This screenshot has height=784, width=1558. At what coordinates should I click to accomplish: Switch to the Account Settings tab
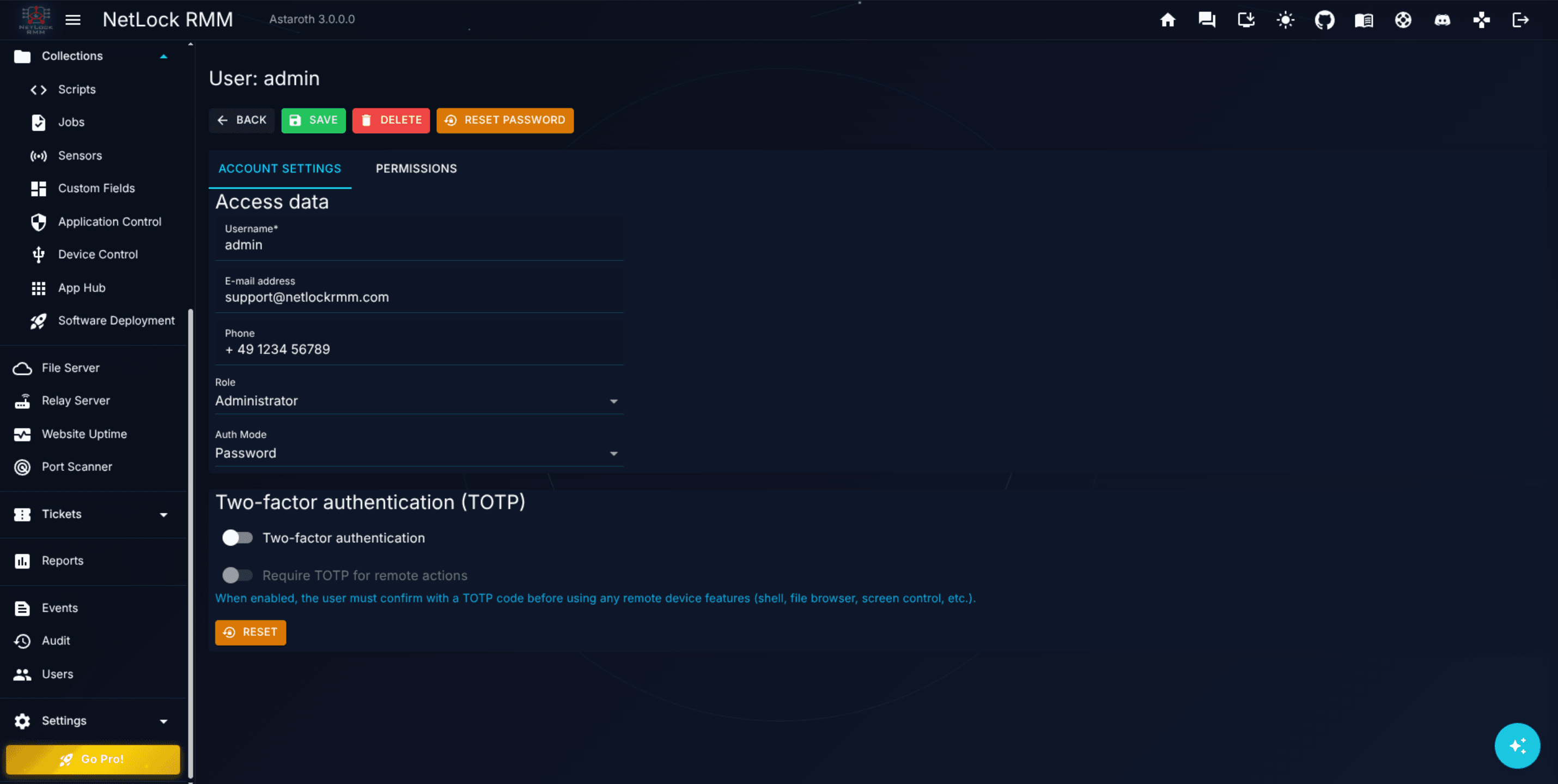point(279,169)
